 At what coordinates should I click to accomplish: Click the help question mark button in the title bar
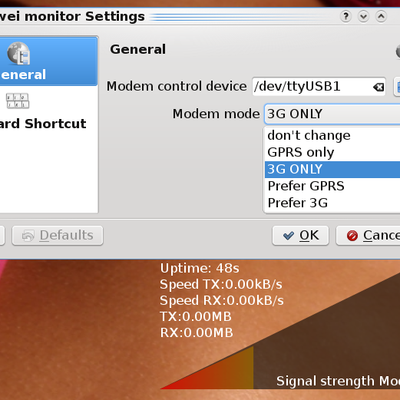346,16
